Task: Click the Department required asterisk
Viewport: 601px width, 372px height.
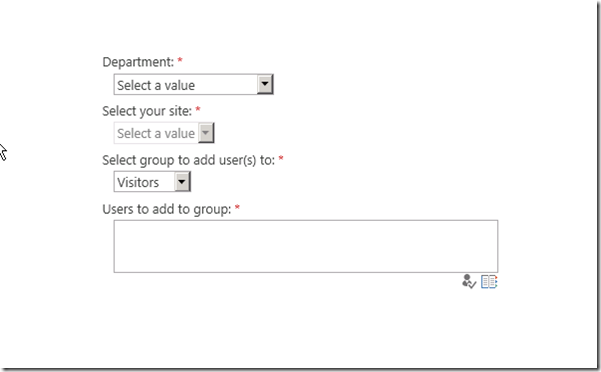Action: tap(180, 61)
